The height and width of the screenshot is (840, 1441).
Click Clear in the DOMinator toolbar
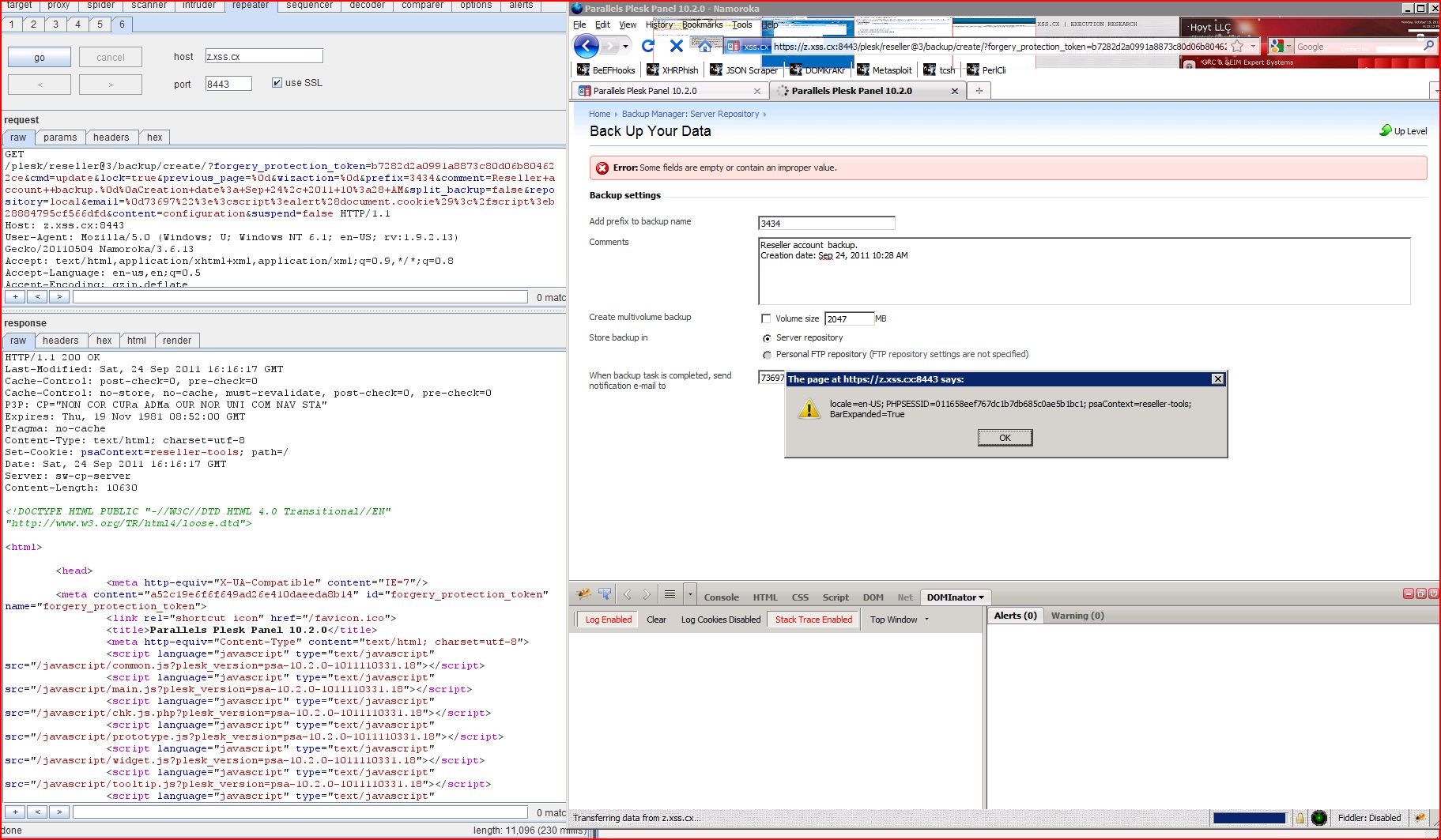coord(656,620)
